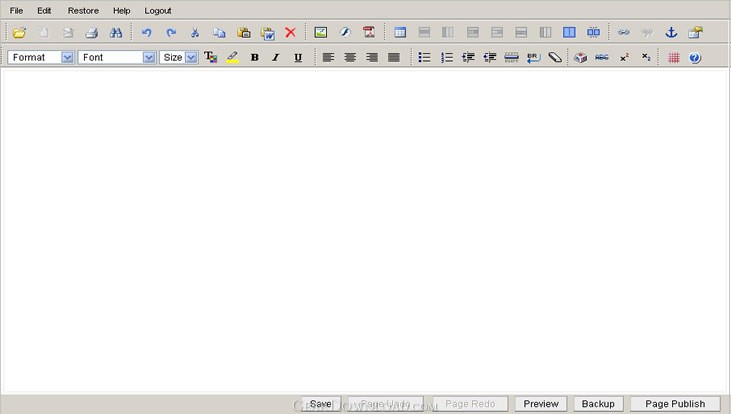Click the binoculars find icon

115,33
